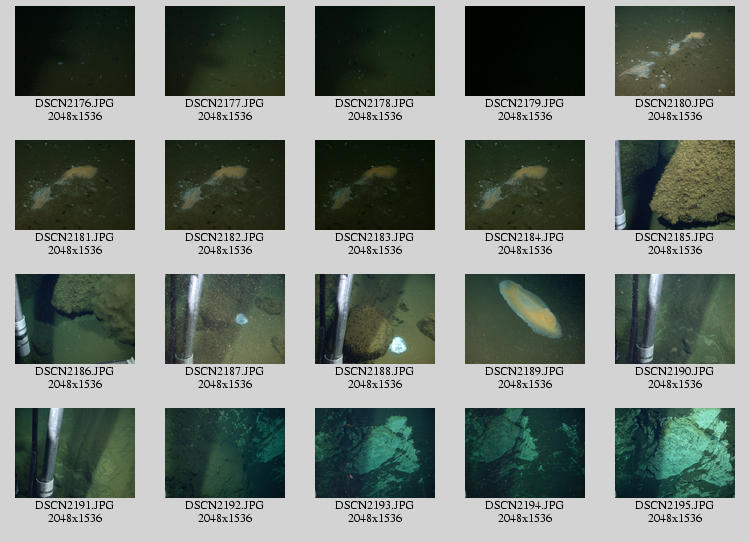The width and height of the screenshot is (750, 542).
Task: Click the filename label DSCN2184.JPG
Action: point(525,237)
